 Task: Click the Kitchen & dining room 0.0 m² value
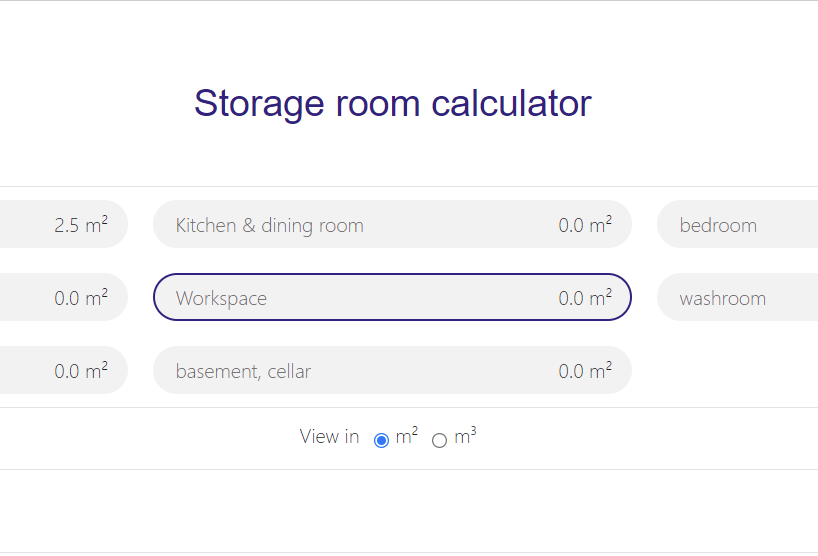point(585,225)
